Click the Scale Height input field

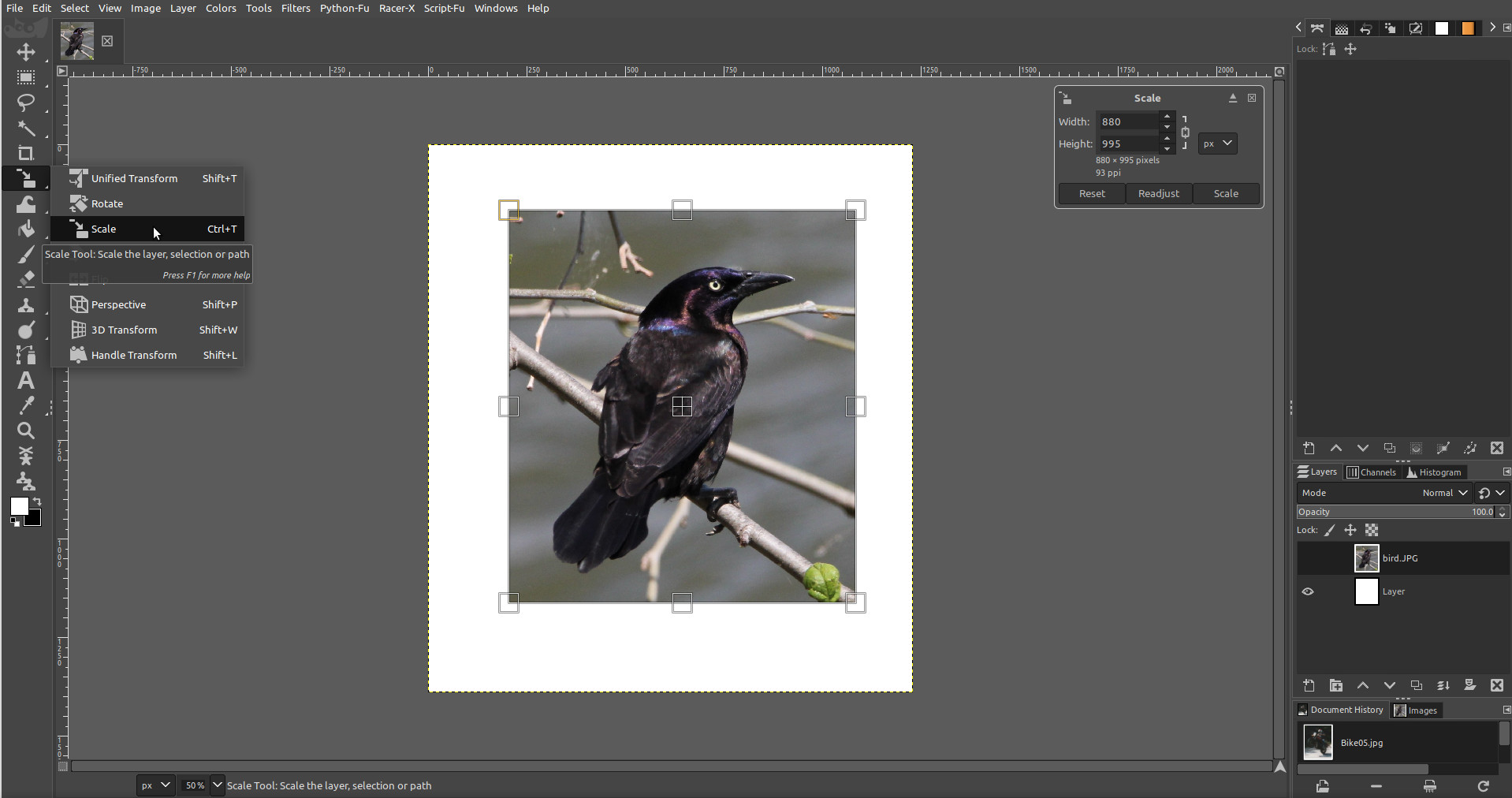click(1129, 144)
